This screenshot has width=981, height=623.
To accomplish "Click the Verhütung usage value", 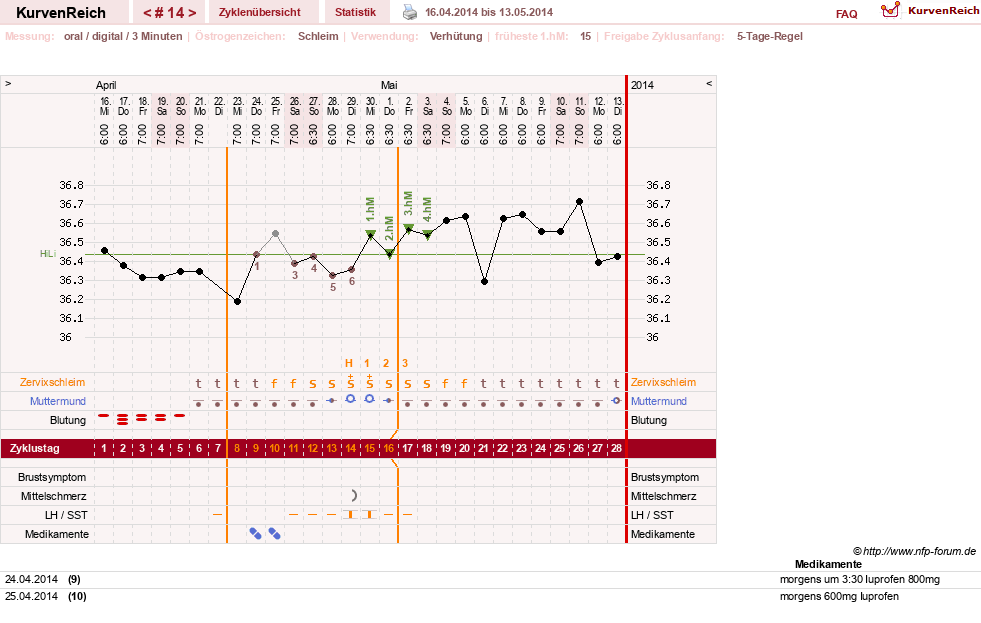I will [455, 36].
